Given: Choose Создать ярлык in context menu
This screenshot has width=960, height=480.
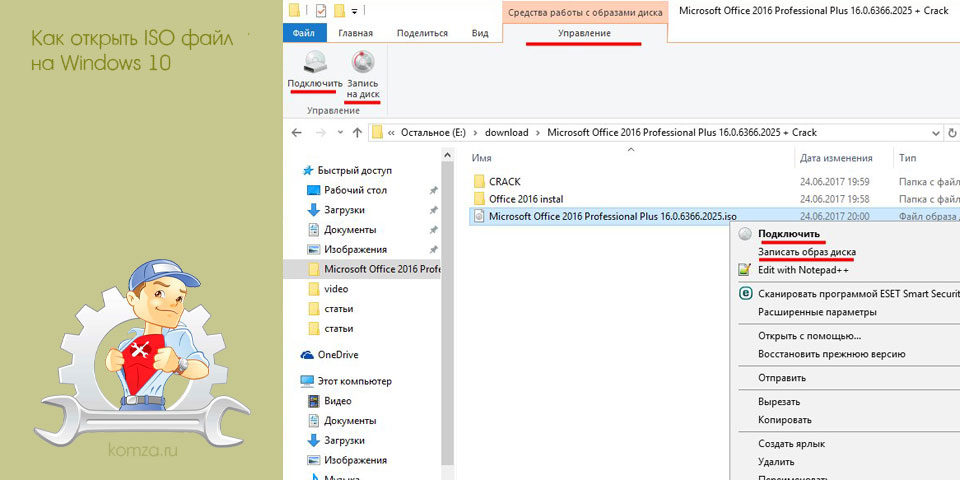Looking at the screenshot, I should coord(792,443).
